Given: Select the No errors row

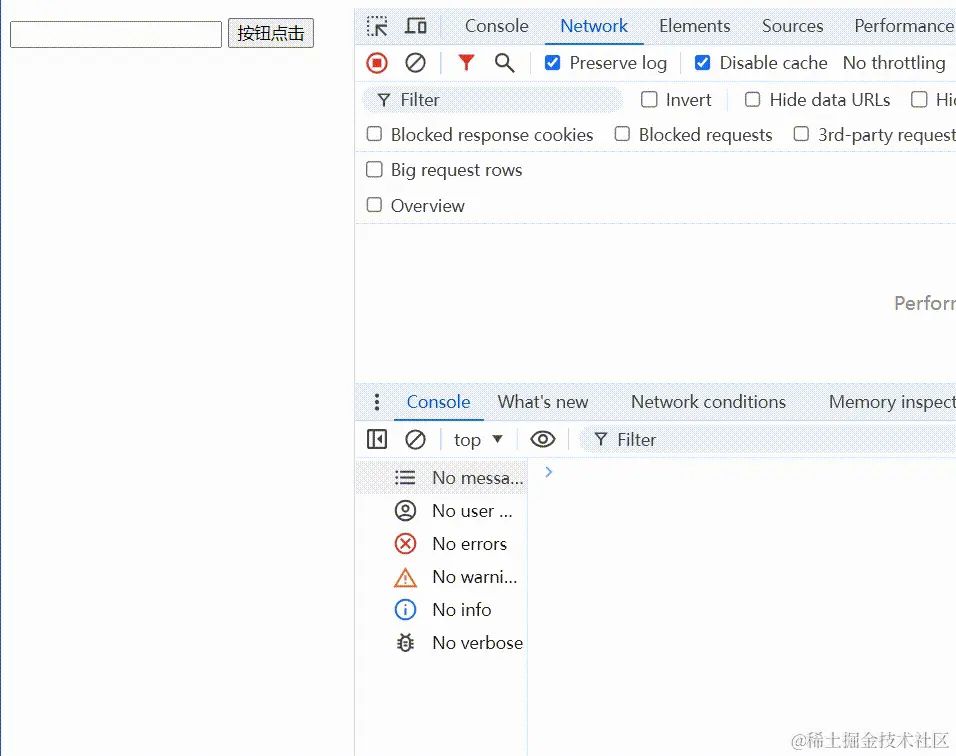Looking at the screenshot, I should pyautogui.click(x=441, y=543).
